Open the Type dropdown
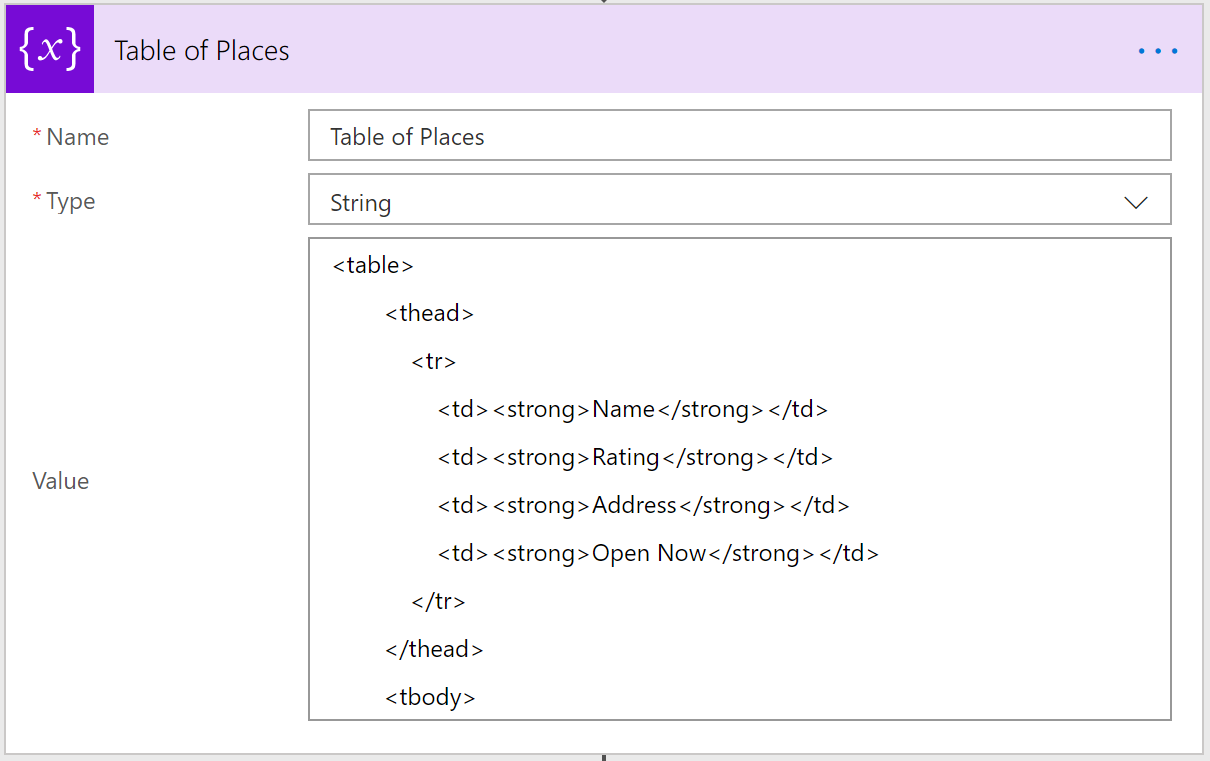The width and height of the screenshot is (1210, 761). pyautogui.click(x=740, y=200)
